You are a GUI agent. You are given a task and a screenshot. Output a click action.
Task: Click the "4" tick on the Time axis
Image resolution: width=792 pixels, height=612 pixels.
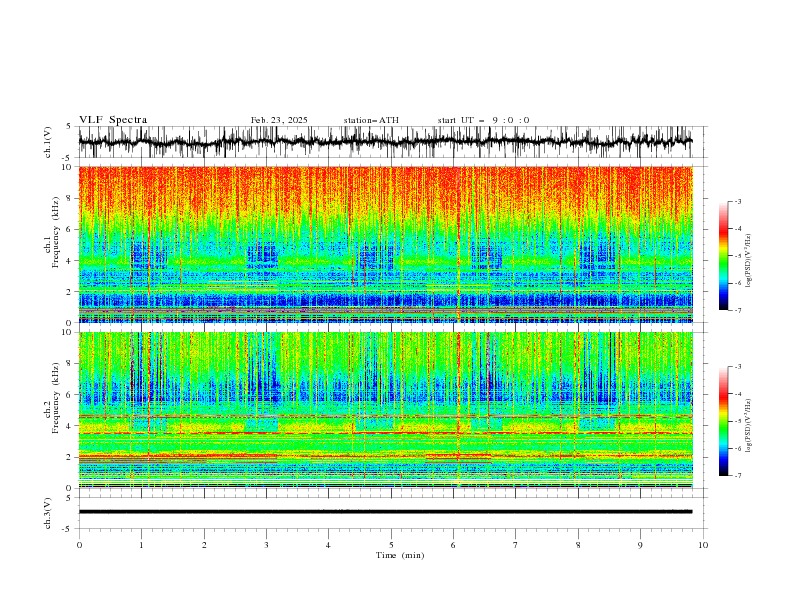tap(328, 545)
